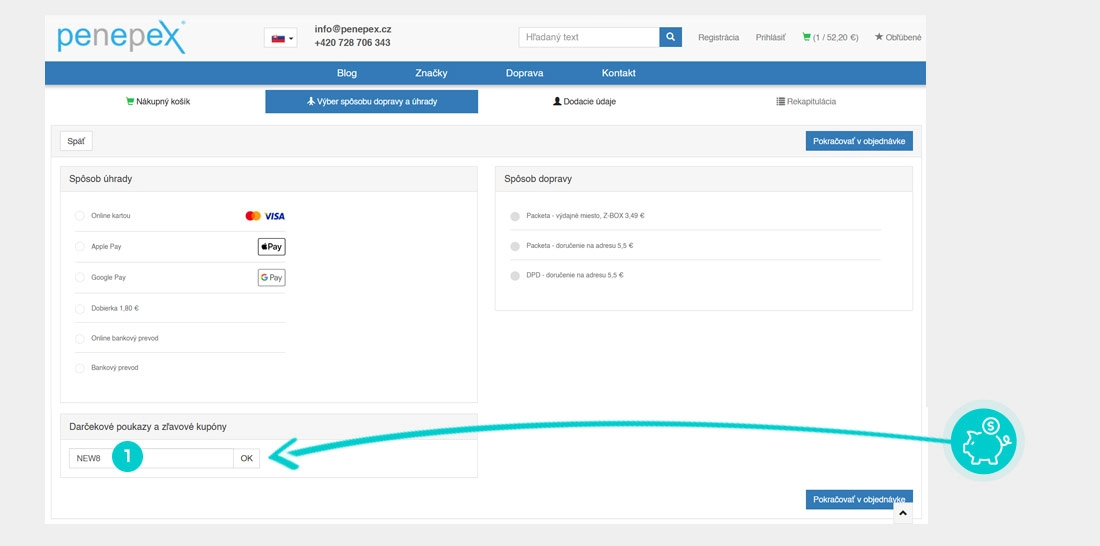Go to Rekapitulácia step
Screen dimensions: 1100x546
pyautogui.click(x=806, y=101)
